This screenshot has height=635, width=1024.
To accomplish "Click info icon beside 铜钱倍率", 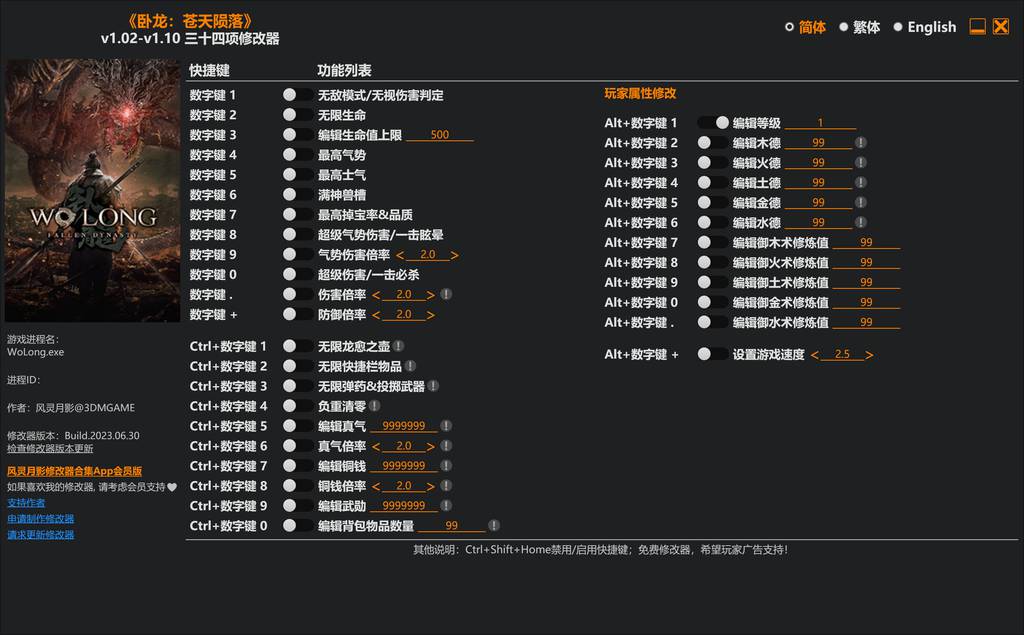I will click(446, 486).
